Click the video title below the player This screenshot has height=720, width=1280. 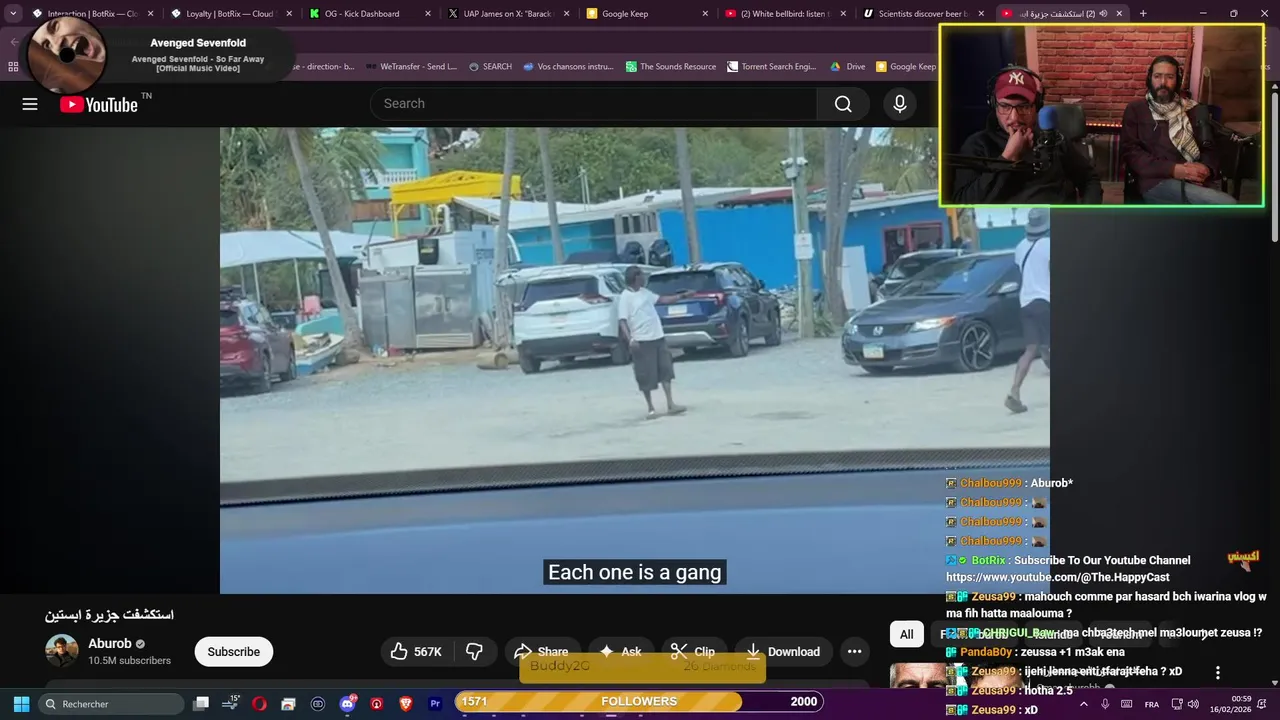(110, 614)
